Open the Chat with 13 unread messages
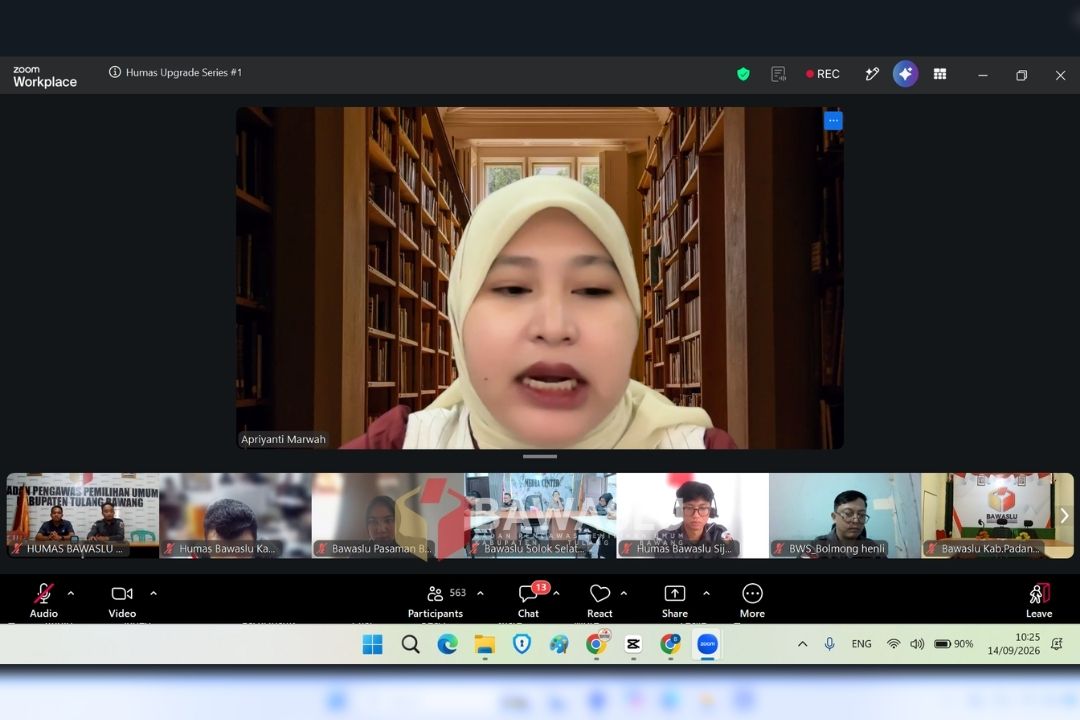Viewport: 1080px width, 720px height. click(530, 593)
